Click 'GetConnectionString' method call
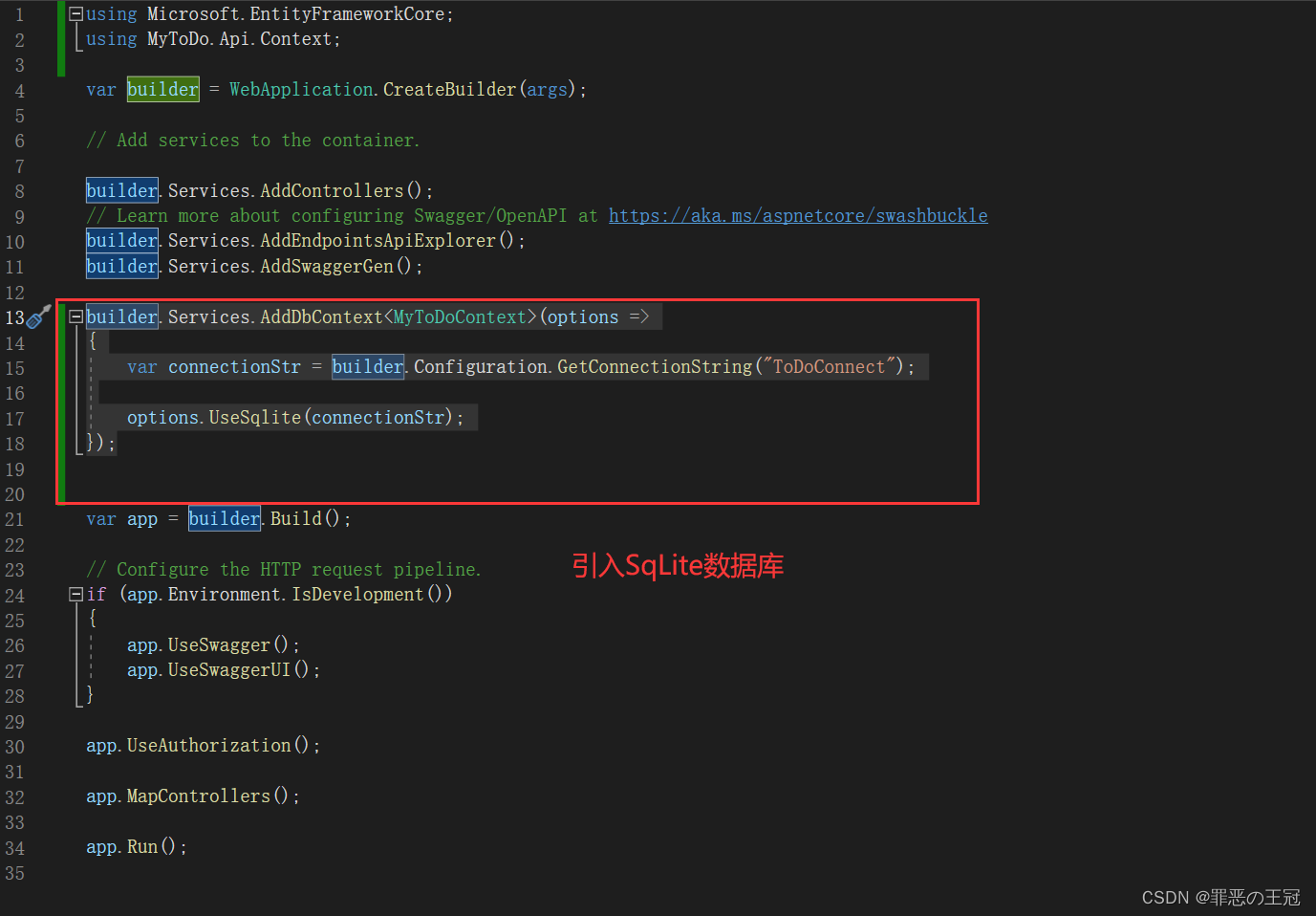The height and width of the screenshot is (916, 1316). (655, 366)
